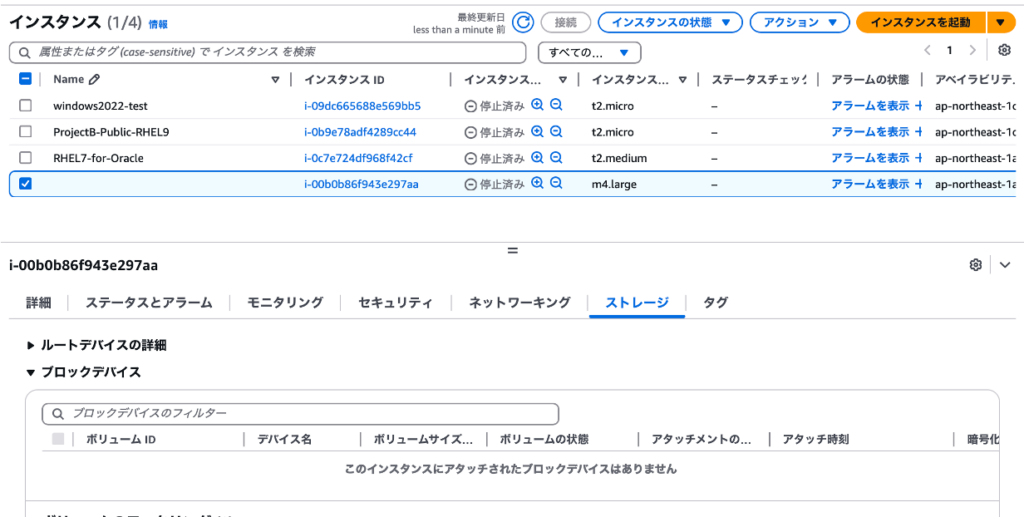
Task: Open the ネットワーキング tab
Action: click(519, 302)
